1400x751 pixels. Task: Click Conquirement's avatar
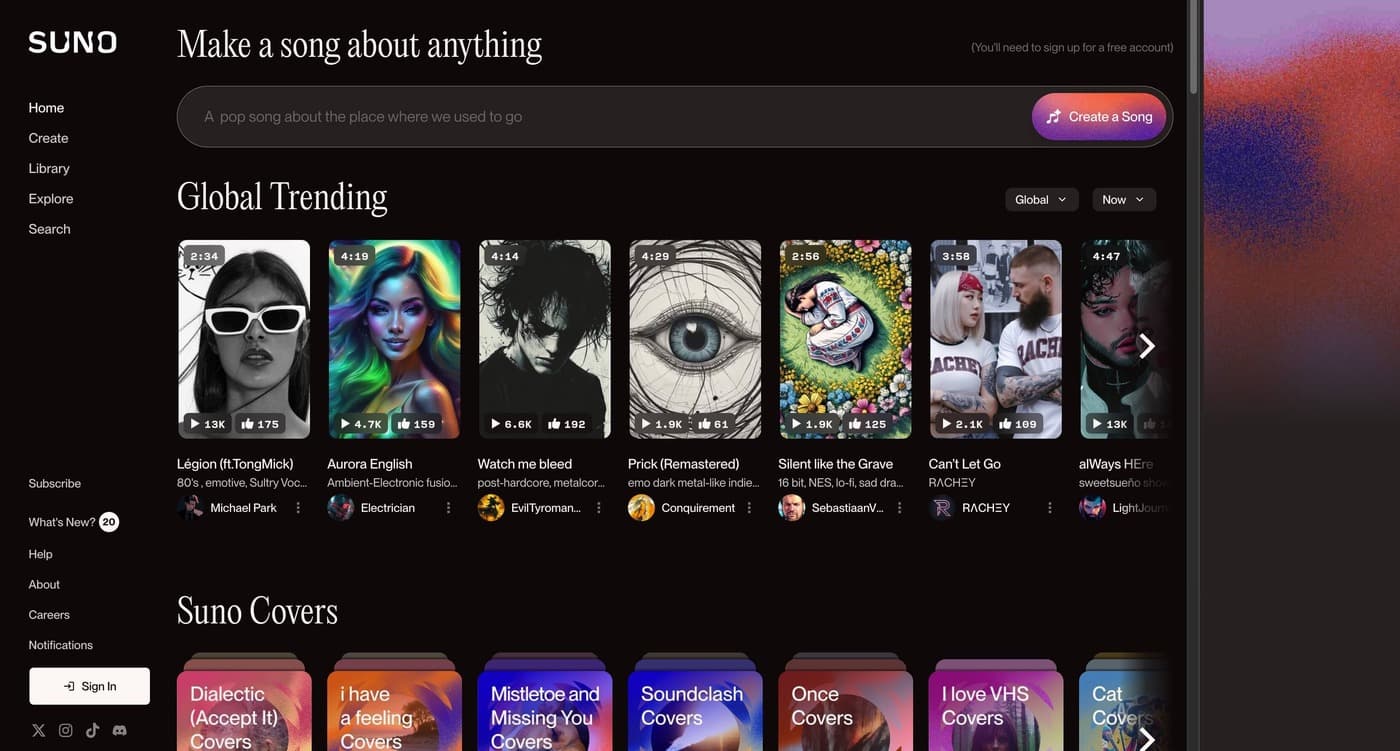(641, 508)
